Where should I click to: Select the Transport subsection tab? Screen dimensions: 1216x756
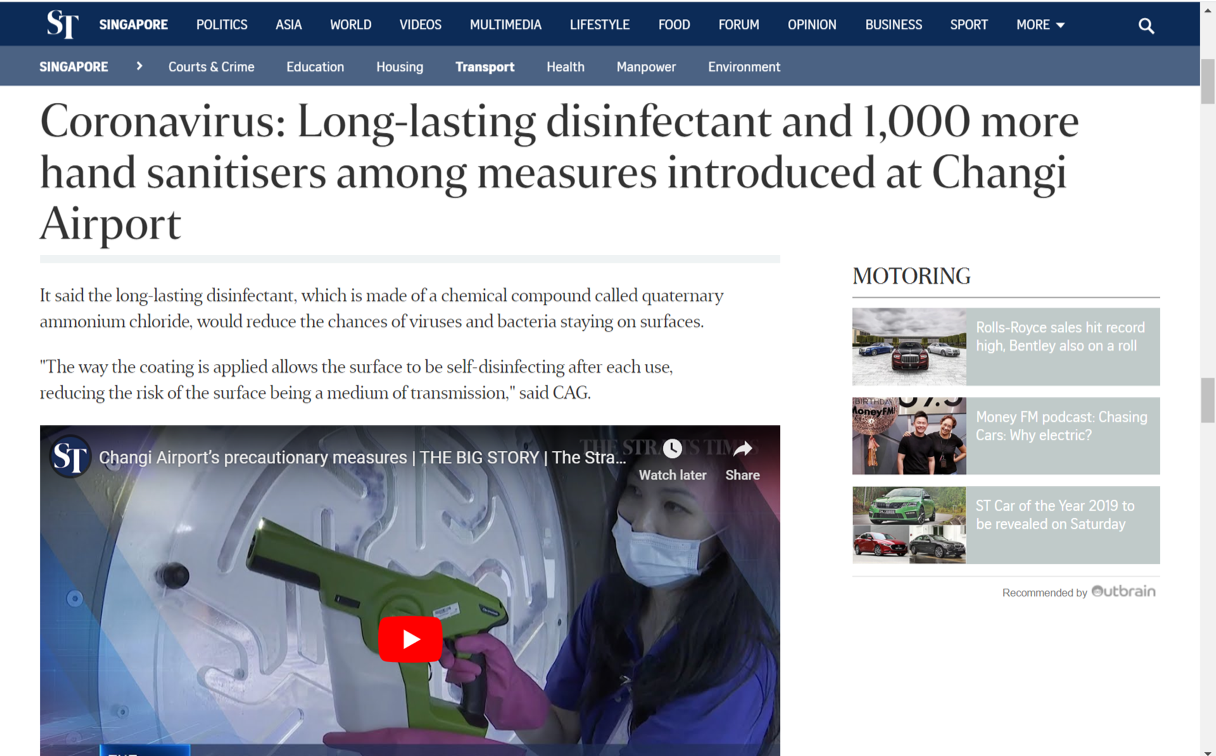(x=485, y=67)
